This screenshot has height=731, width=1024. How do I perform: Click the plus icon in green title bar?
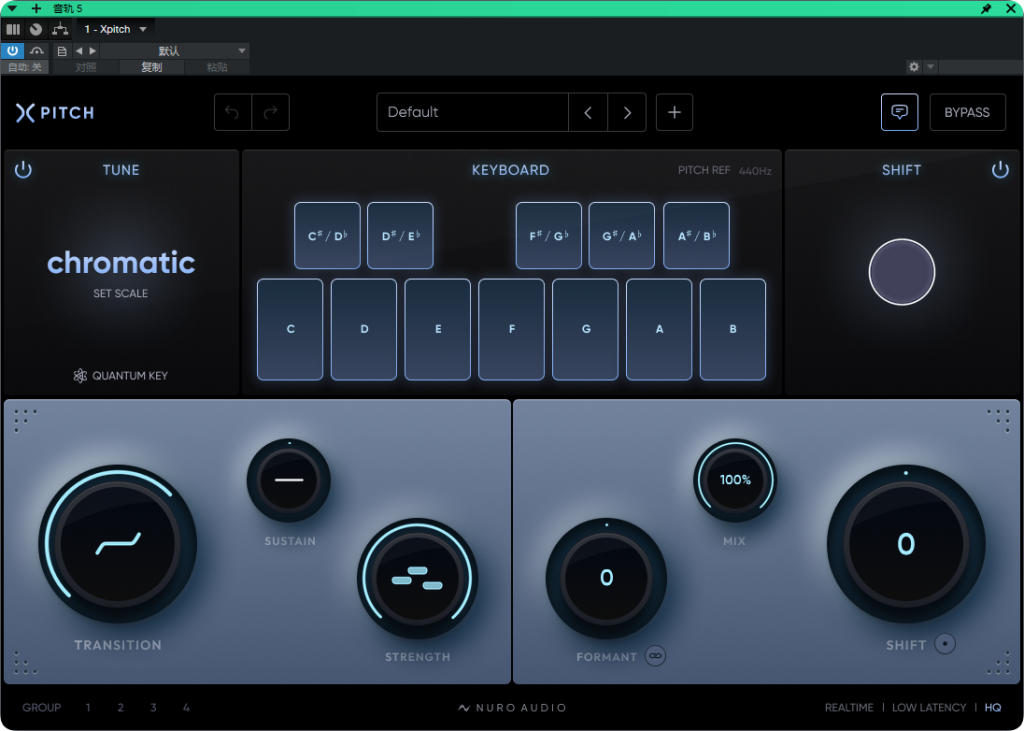[x=37, y=8]
